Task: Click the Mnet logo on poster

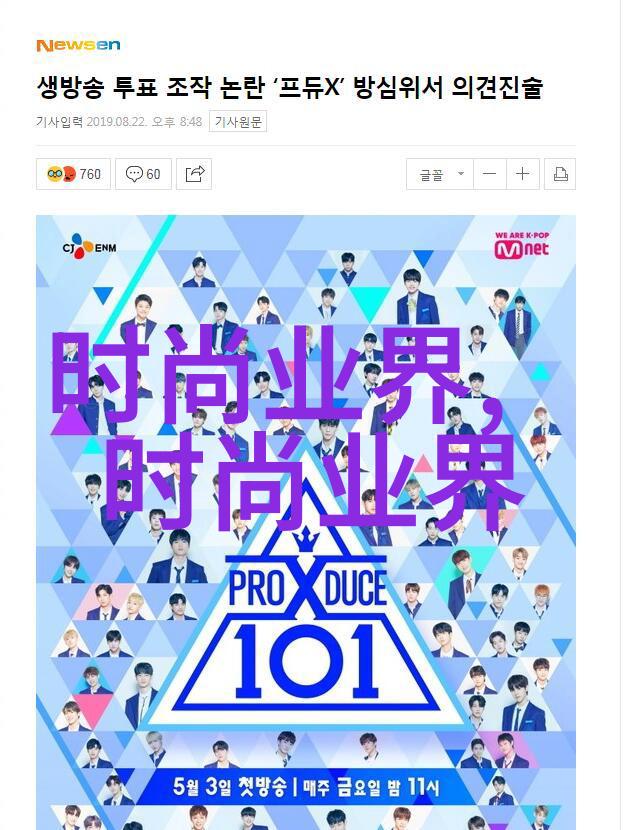Action: 522,246
